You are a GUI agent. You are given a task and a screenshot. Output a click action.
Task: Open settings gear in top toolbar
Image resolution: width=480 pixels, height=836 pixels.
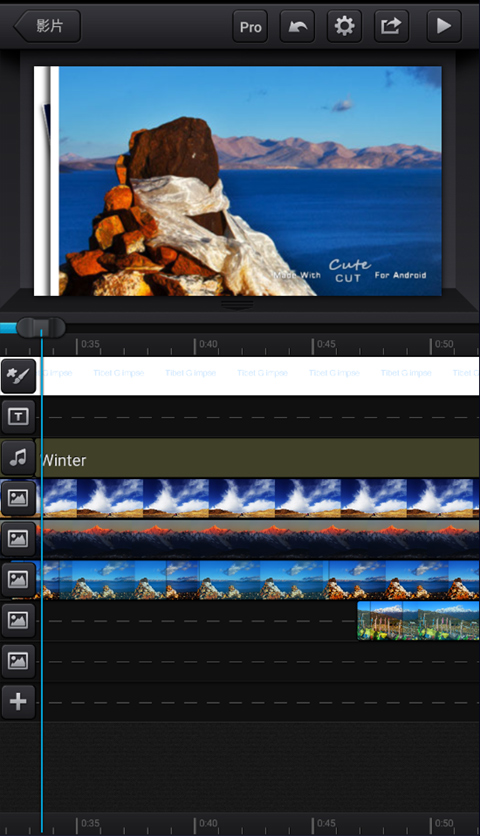tap(344, 26)
